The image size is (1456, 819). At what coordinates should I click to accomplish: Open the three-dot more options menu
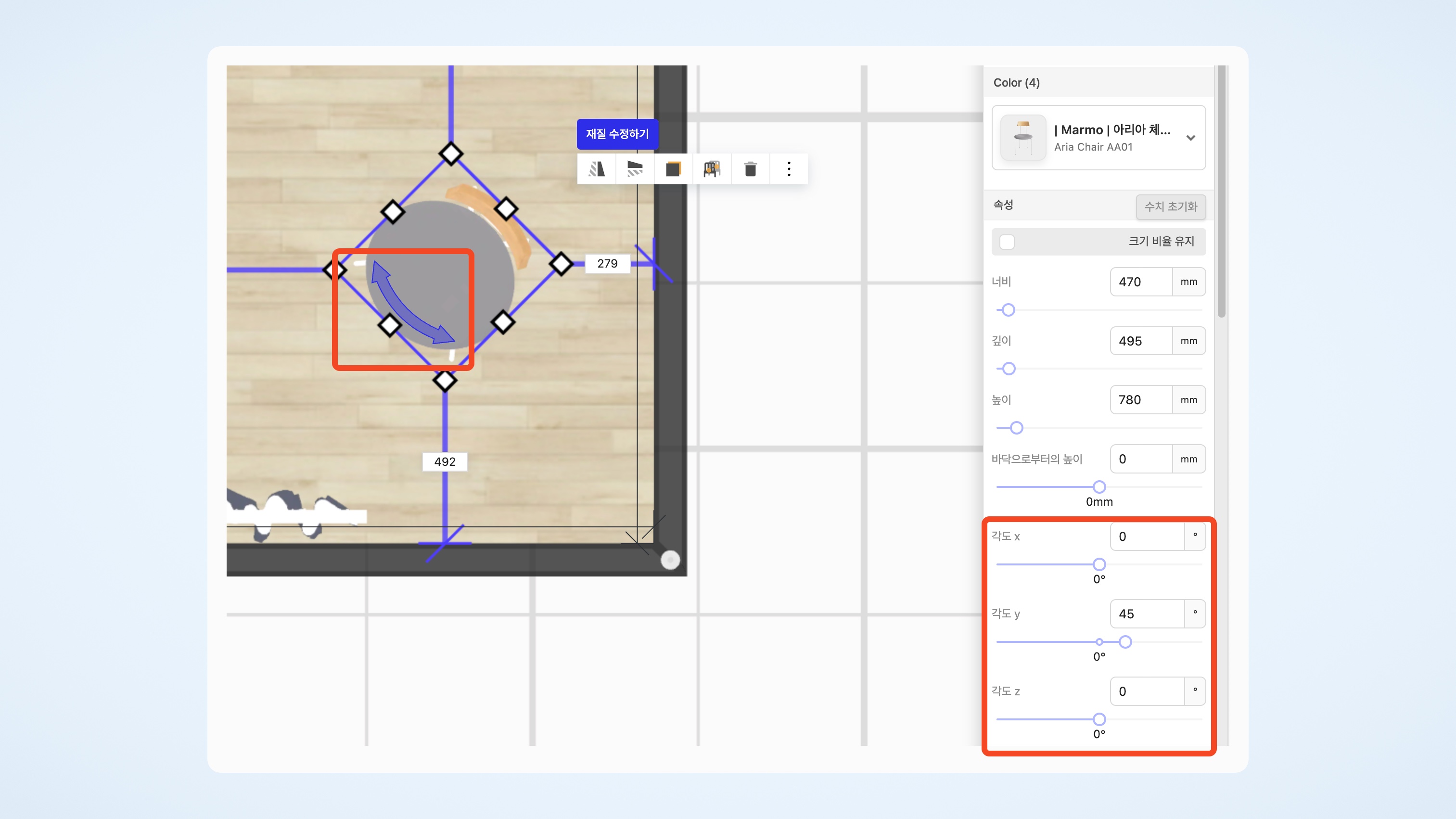coord(789,169)
